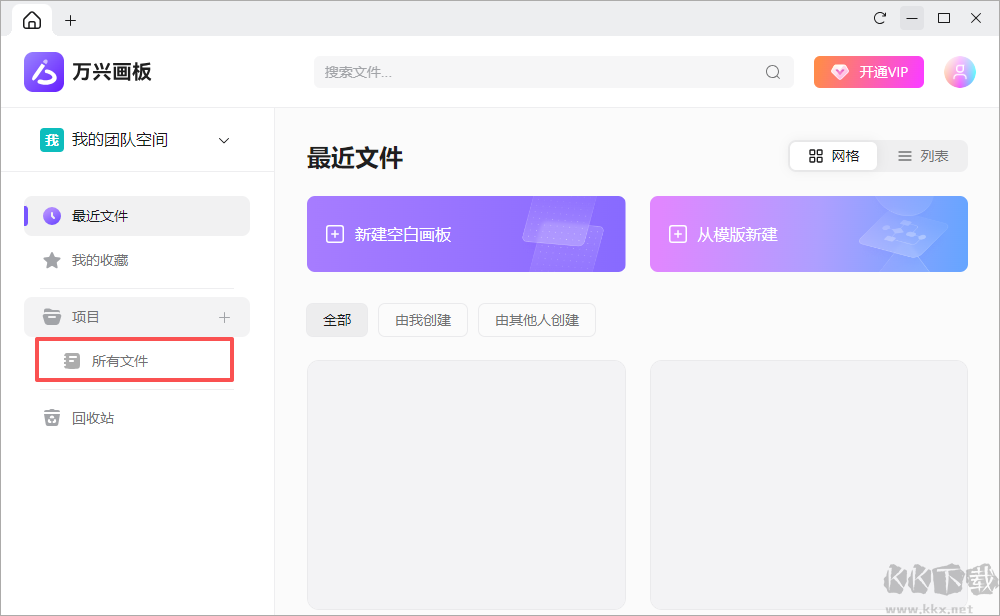Select the 全部 filter tab
This screenshot has width=1000, height=616.
[337, 319]
